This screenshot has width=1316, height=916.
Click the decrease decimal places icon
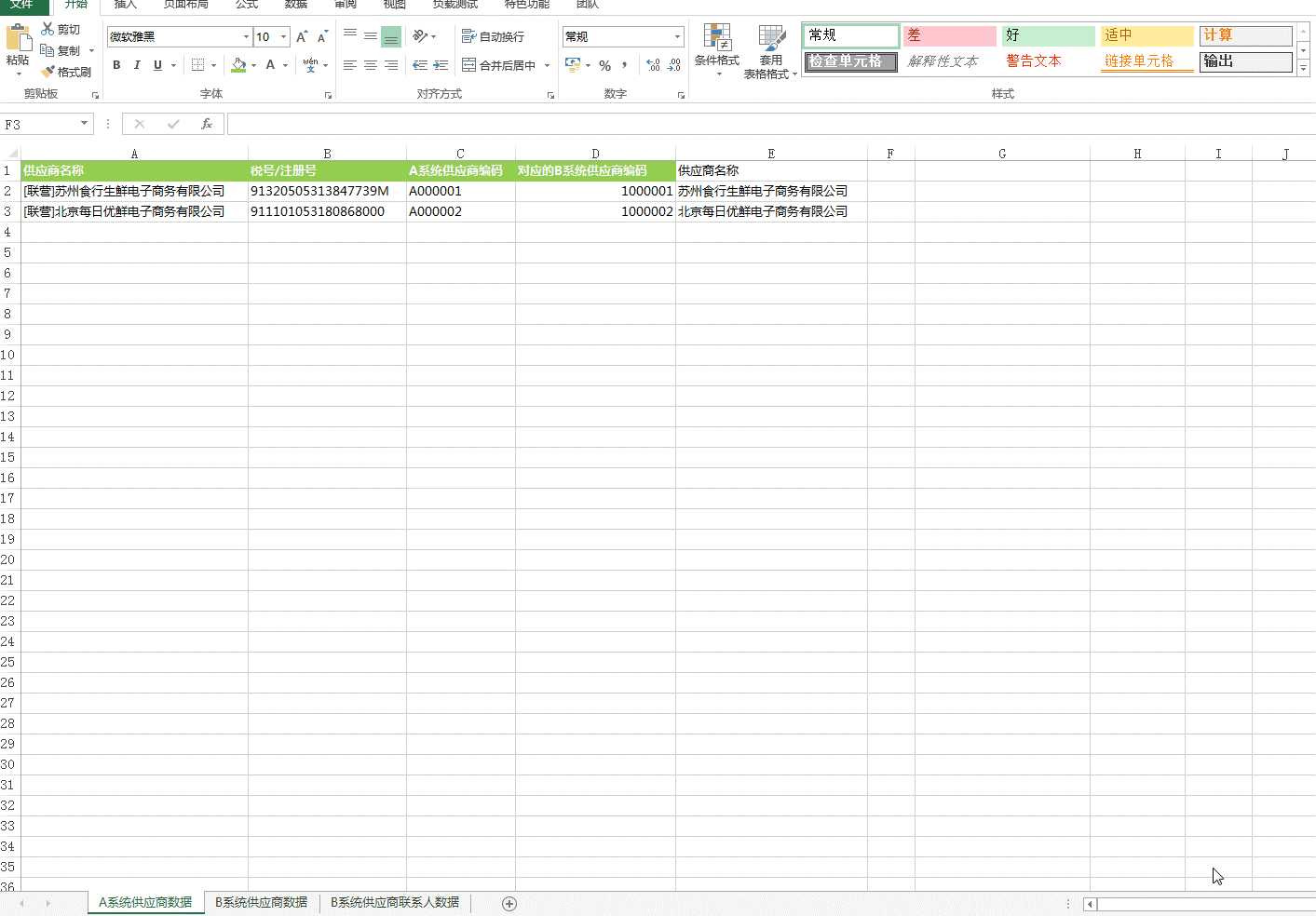[674, 65]
